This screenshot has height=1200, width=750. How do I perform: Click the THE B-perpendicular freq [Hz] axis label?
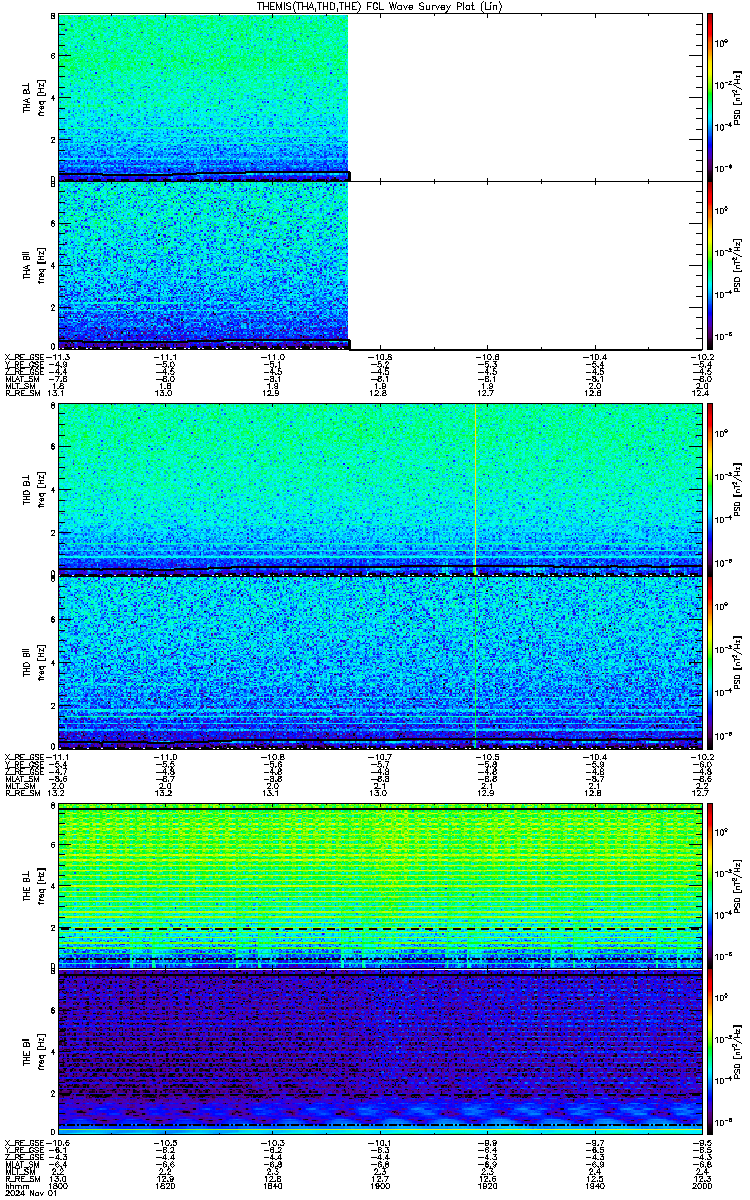(x=41, y=886)
